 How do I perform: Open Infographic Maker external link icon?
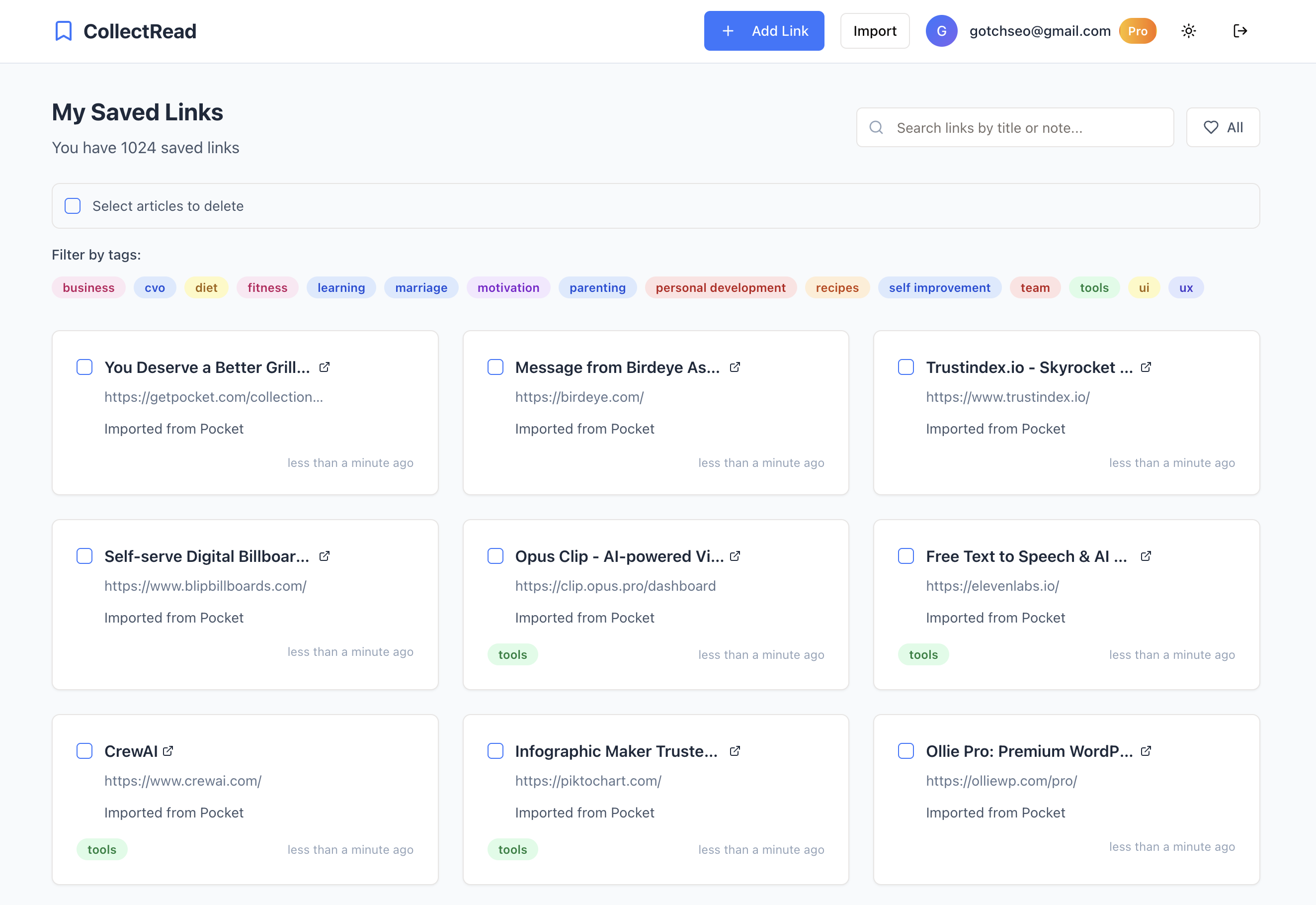point(735,751)
